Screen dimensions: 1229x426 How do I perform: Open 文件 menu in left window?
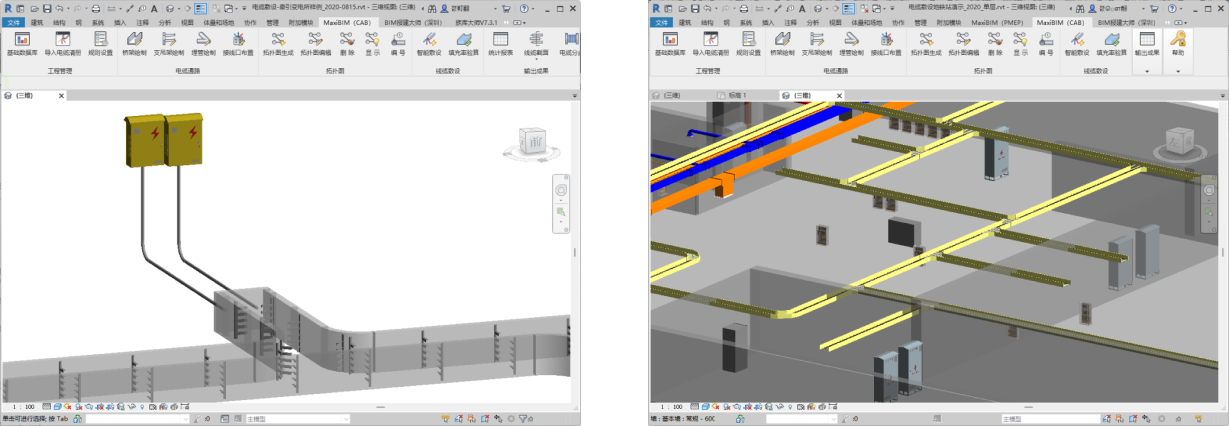click(x=14, y=21)
